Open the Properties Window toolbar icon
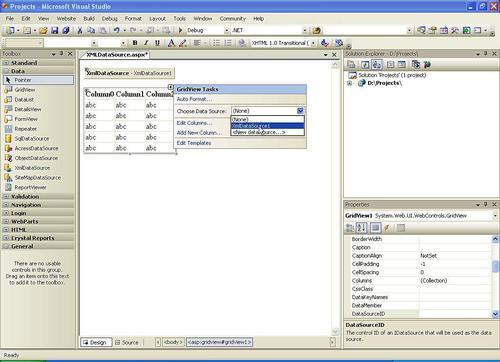500x362 pixels. point(433,30)
